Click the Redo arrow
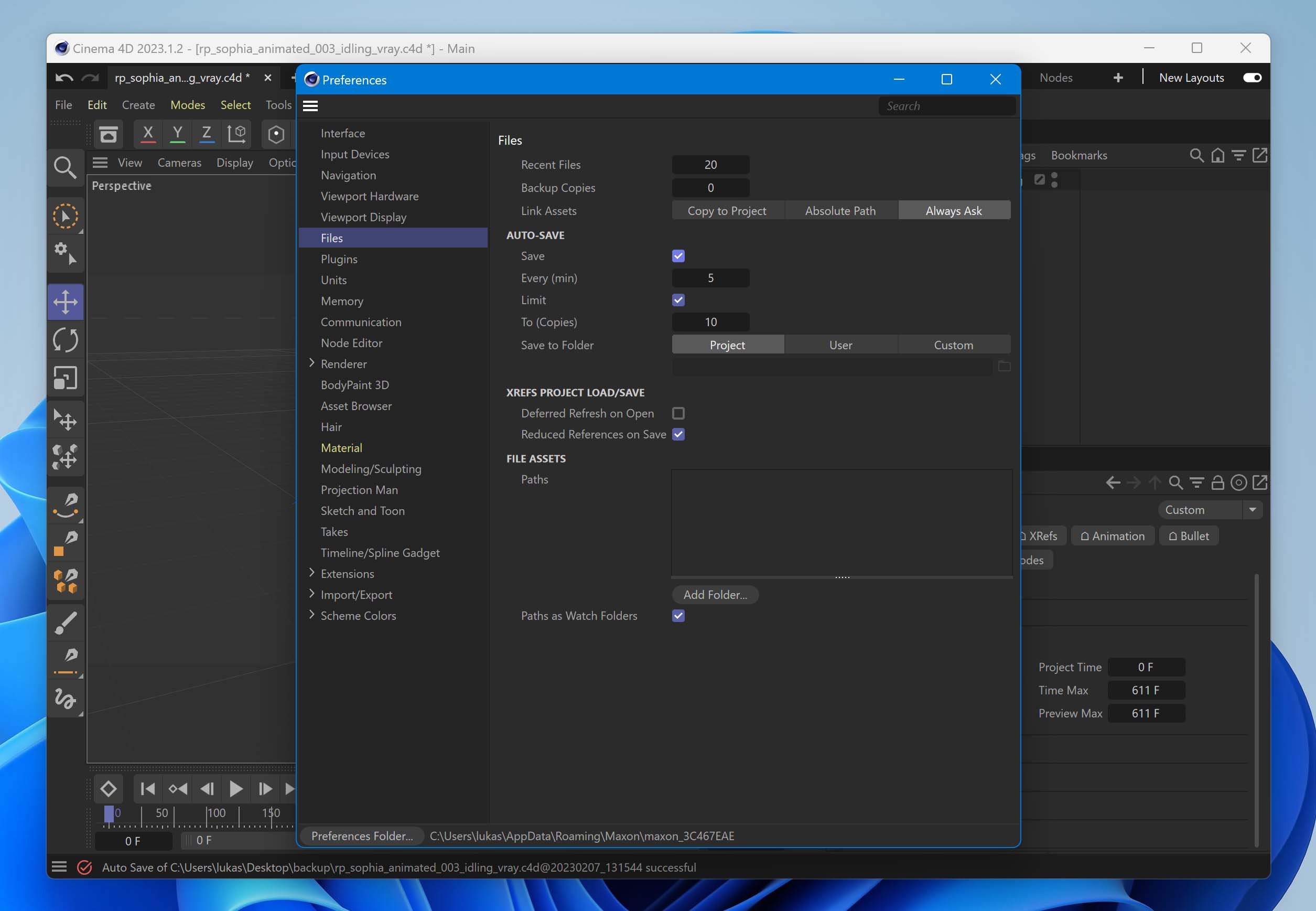 [90, 78]
